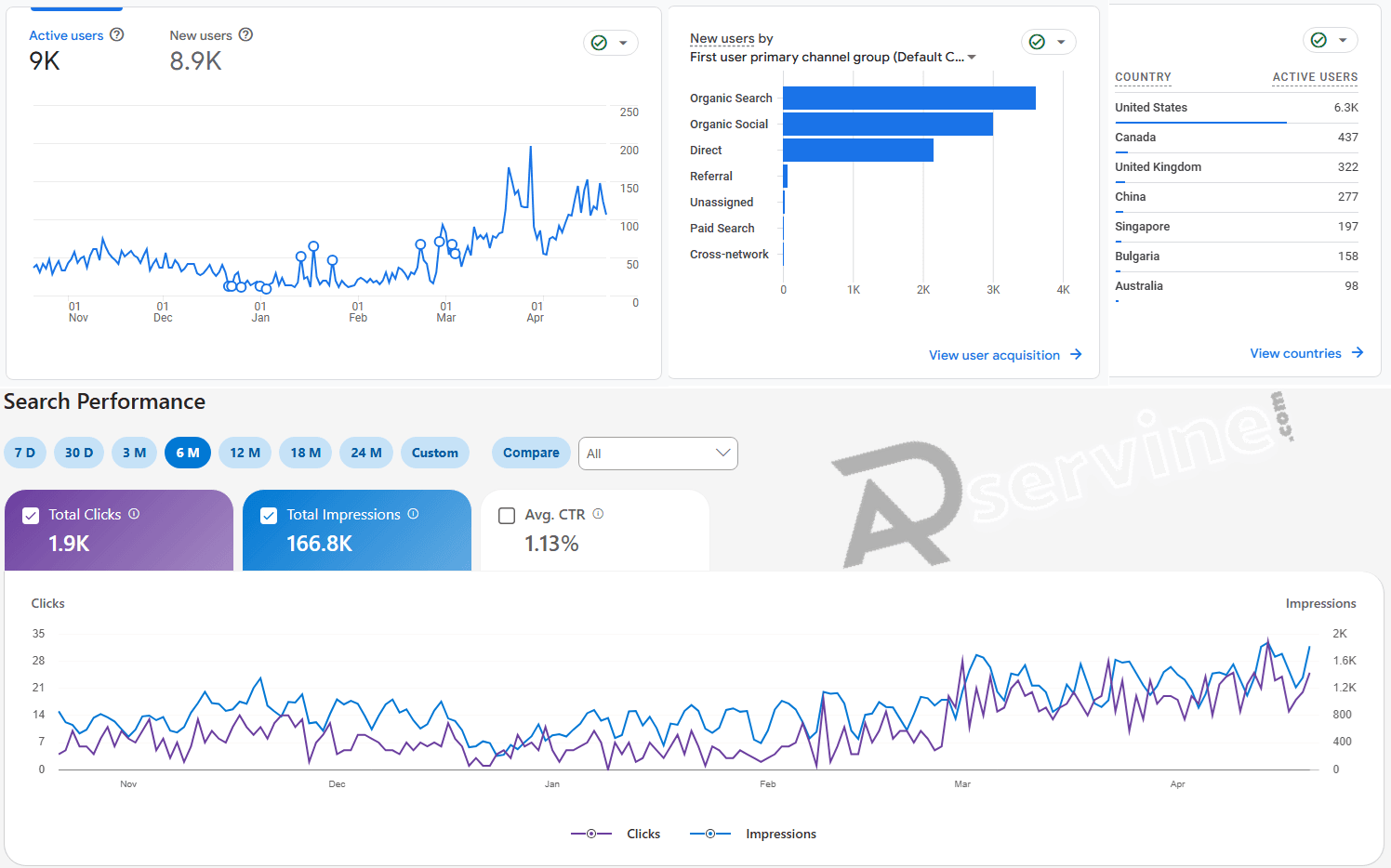Click green check status icon on country card
Viewport: 1391px width, 868px height.
point(1318,40)
